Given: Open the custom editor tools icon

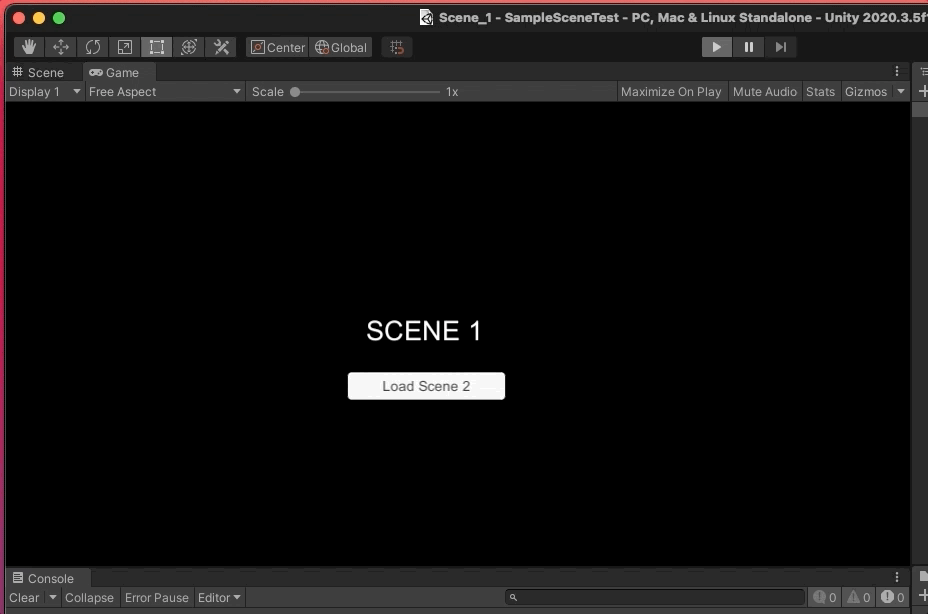Looking at the screenshot, I should (x=220, y=47).
